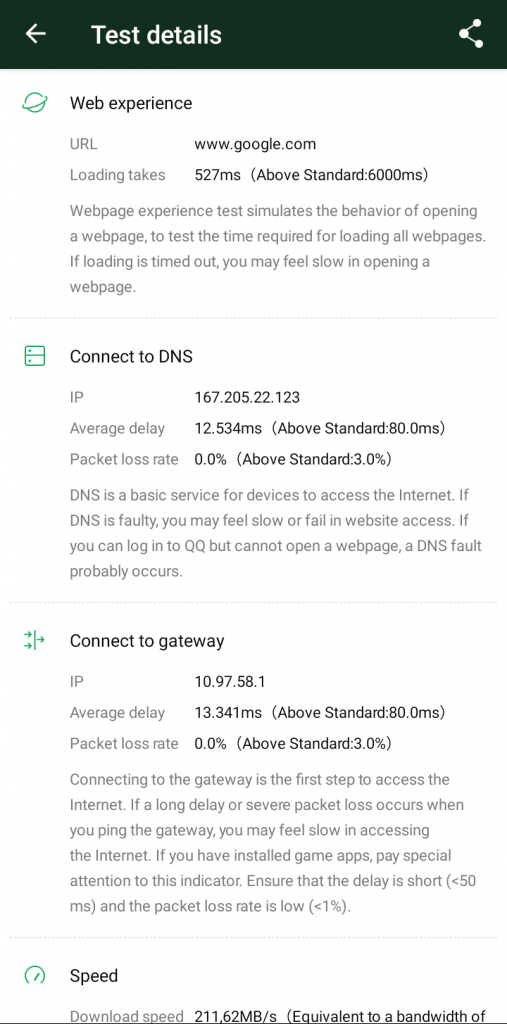Tap the Web experience heading
507x1024 pixels.
tap(131, 103)
